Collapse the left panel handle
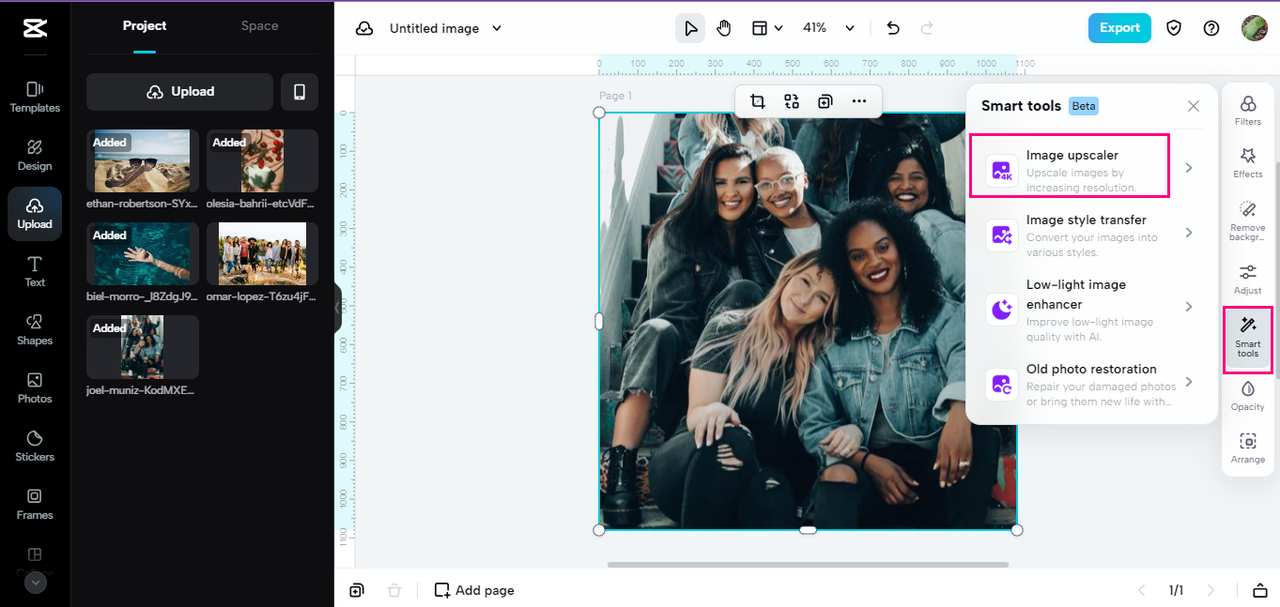Viewport: 1280px width, 607px height. (x=338, y=307)
